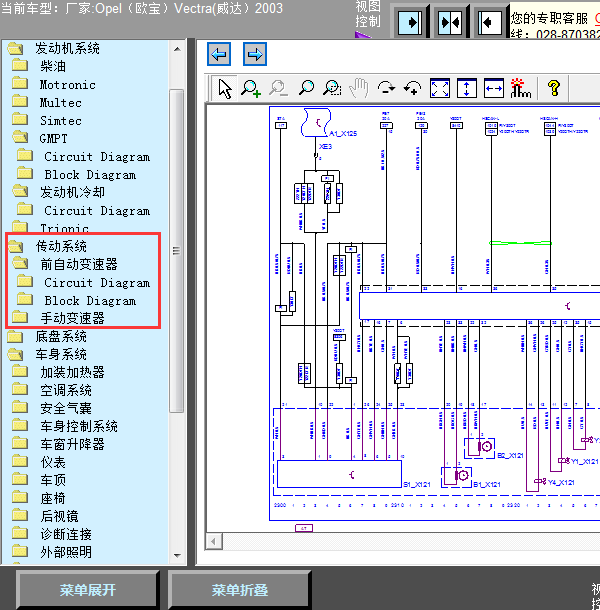Click component label A1_X125 in diagram
The height and width of the screenshot is (610, 600).
click(343, 133)
